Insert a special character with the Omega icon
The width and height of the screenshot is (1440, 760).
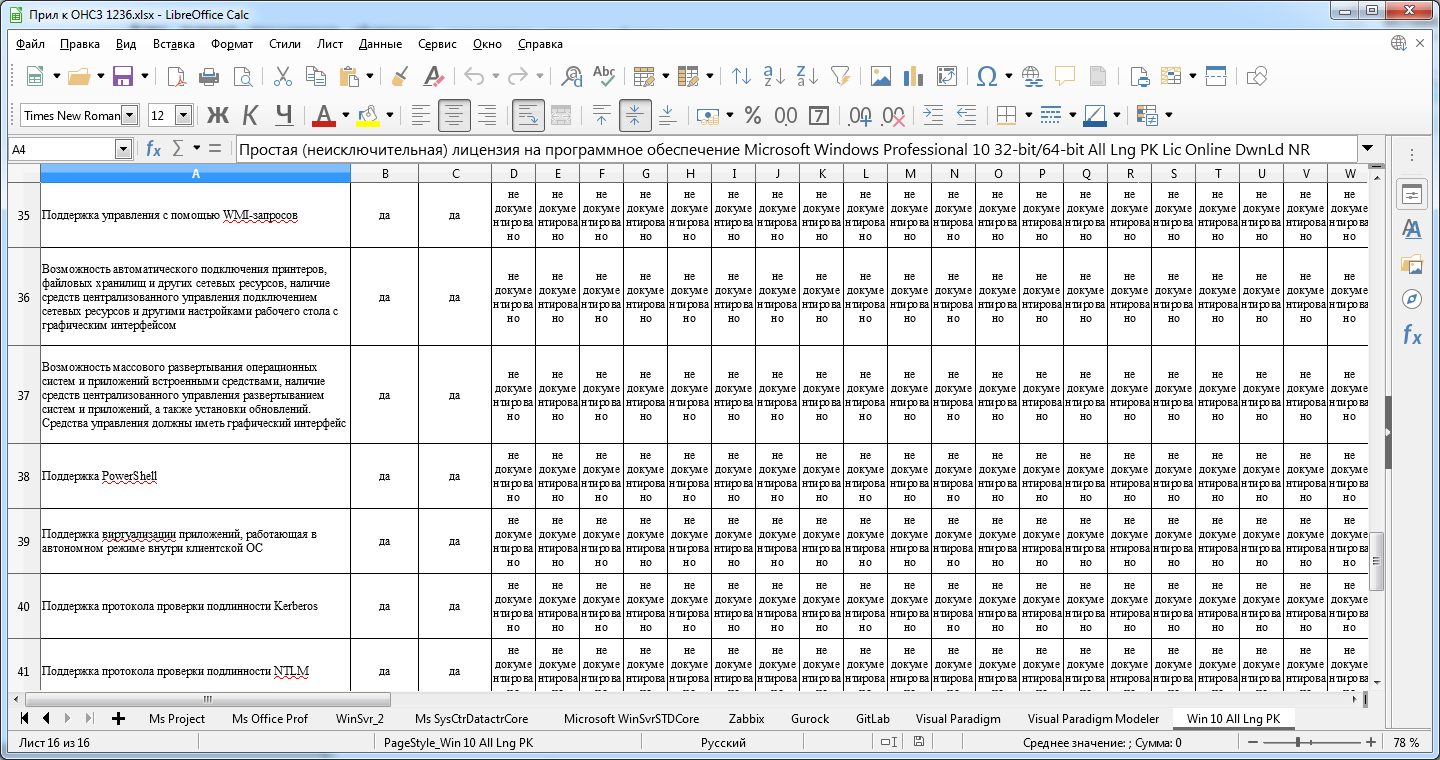987,76
